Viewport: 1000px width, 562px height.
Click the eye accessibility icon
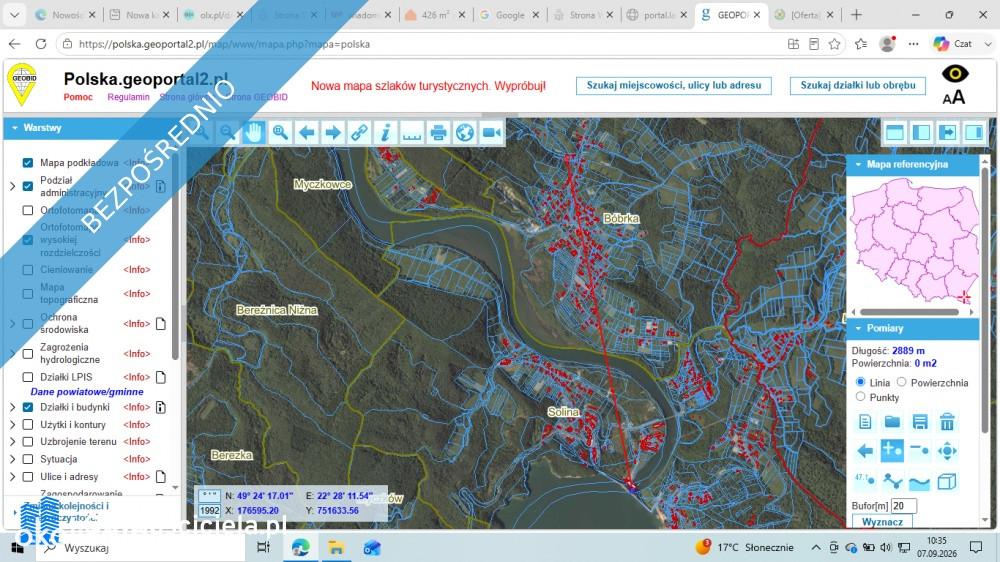pyautogui.click(x=955, y=74)
